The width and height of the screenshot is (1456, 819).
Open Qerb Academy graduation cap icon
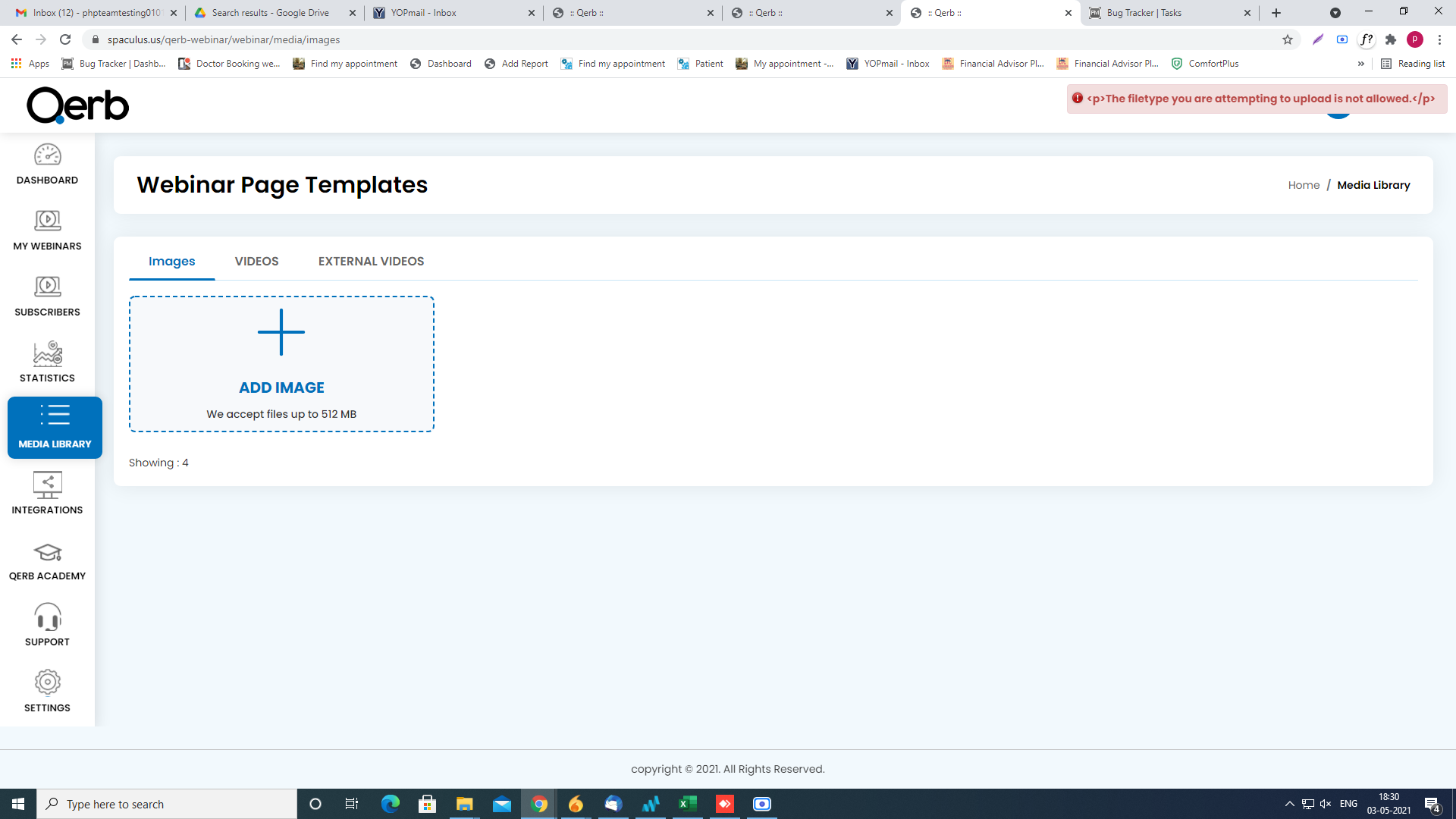[x=47, y=553]
